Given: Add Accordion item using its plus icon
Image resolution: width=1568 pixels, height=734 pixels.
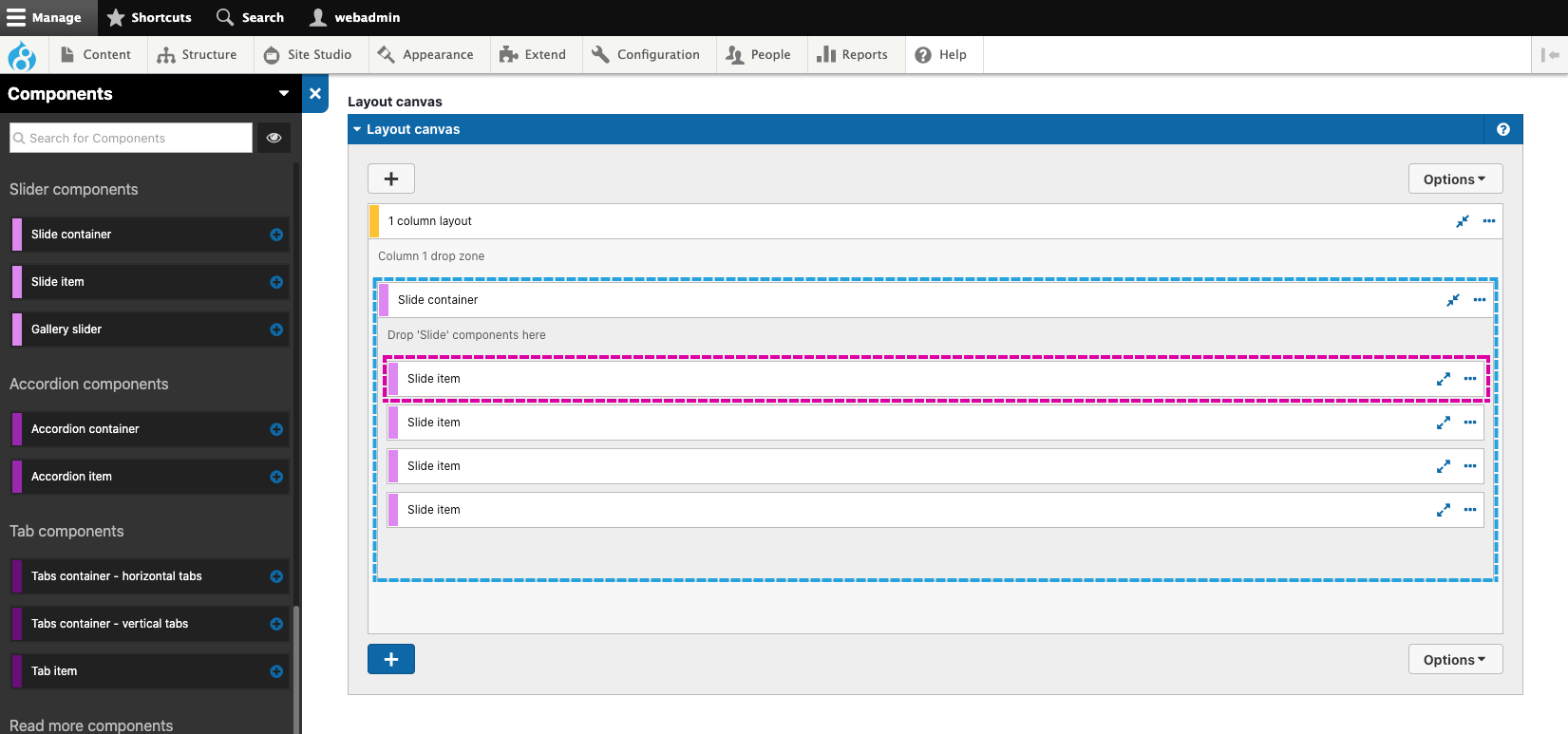Looking at the screenshot, I should click(x=276, y=477).
